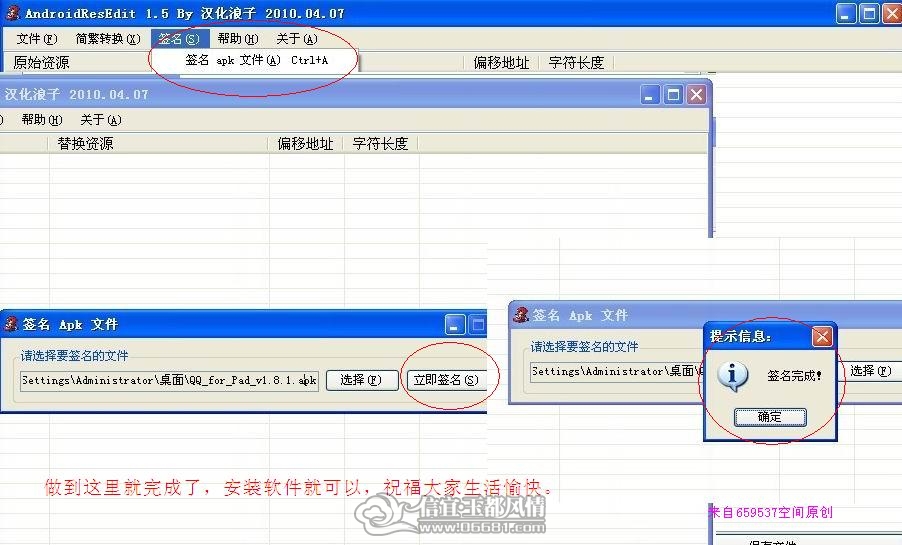
Task: Click 选择(F) button in left signing dialog
Action: coord(362,380)
